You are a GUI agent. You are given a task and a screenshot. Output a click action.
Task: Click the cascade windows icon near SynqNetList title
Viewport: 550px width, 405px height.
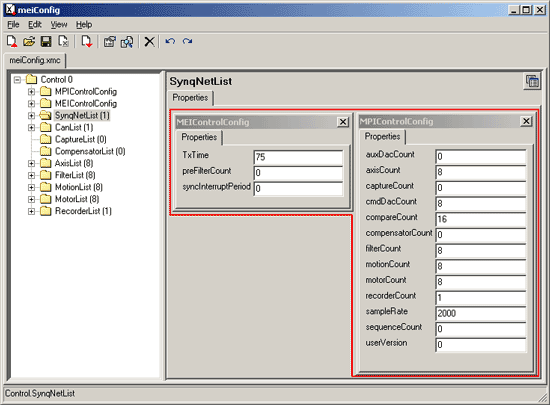tap(532, 81)
